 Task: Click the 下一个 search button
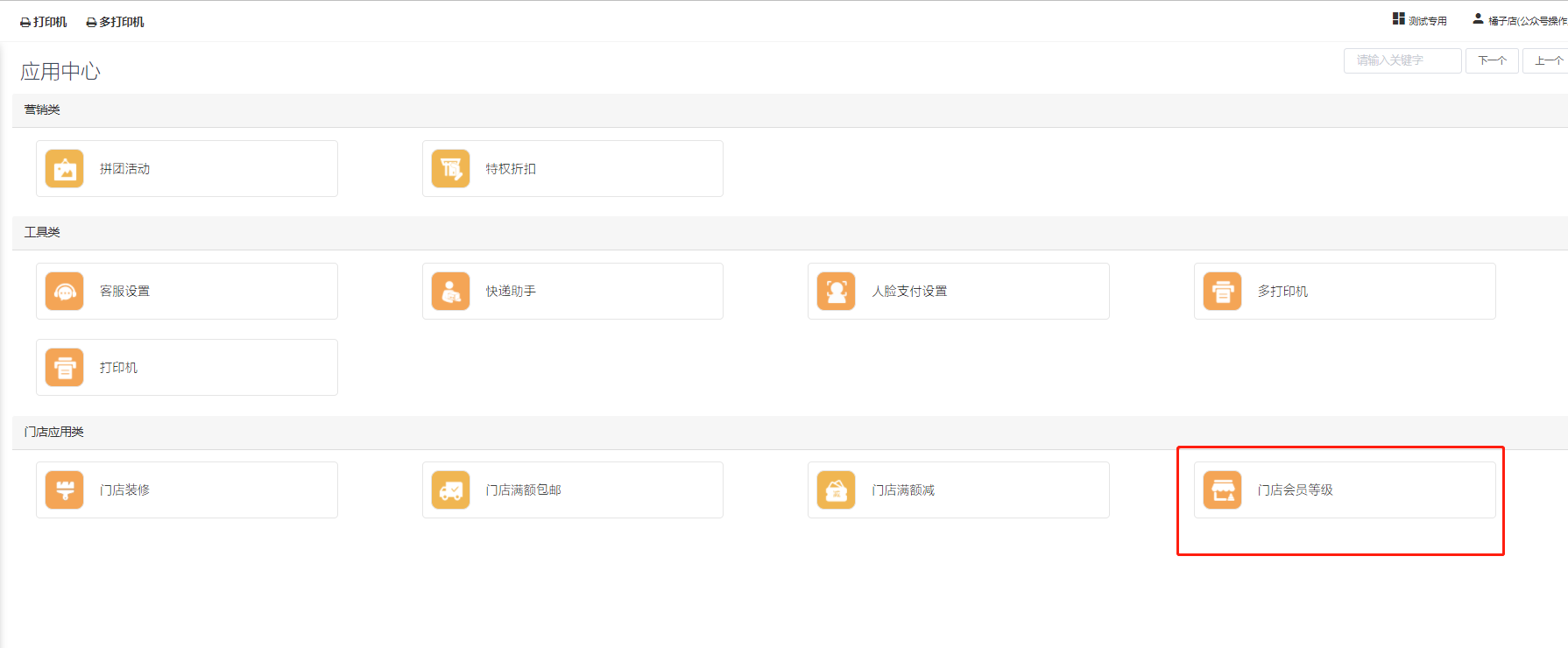(x=1492, y=60)
